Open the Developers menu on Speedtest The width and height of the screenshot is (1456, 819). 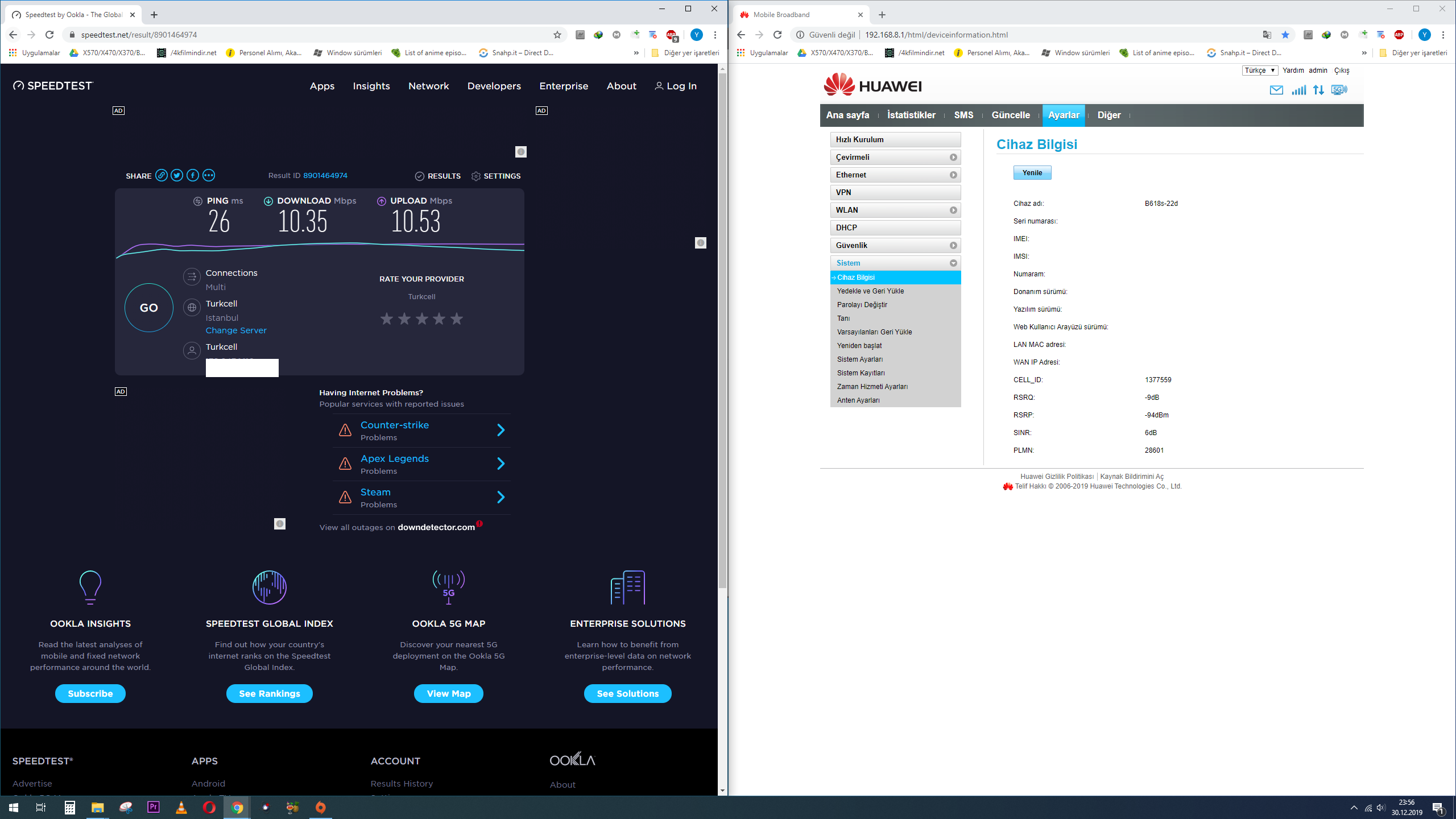coord(494,86)
